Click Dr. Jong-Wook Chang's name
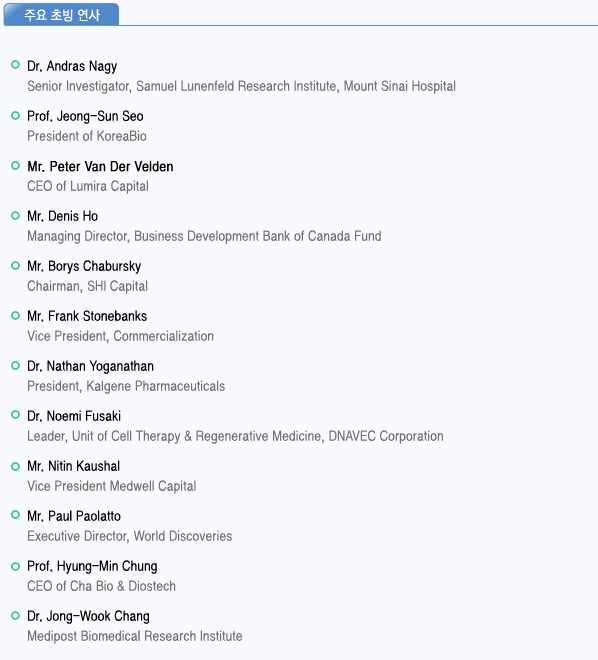The width and height of the screenshot is (598, 660). point(88,617)
